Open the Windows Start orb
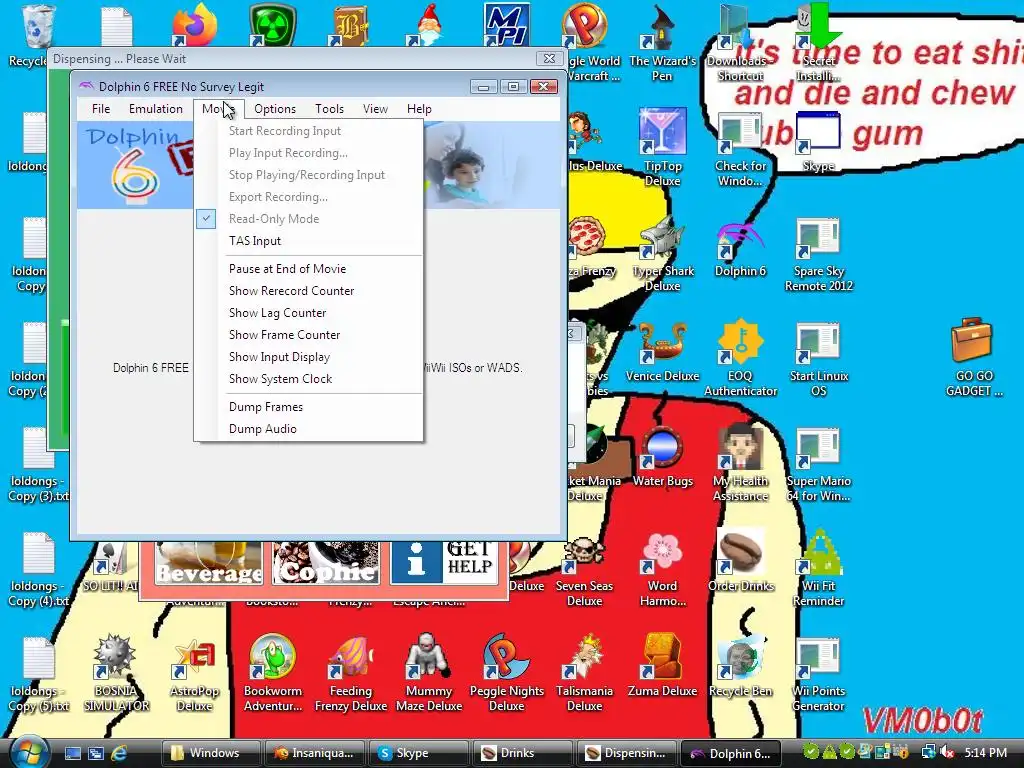This screenshot has height=768, width=1024. 27,752
